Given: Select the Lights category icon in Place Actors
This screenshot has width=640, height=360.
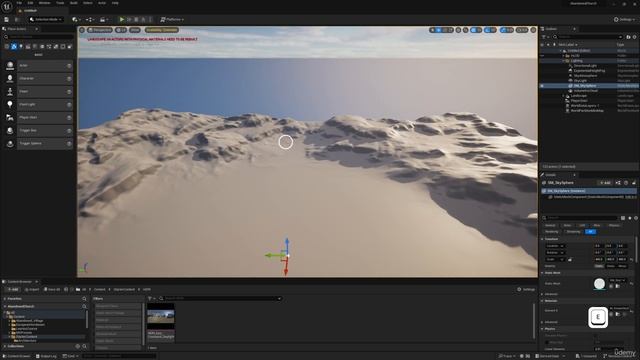Looking at the screenshot, I should tap(21, 47).
